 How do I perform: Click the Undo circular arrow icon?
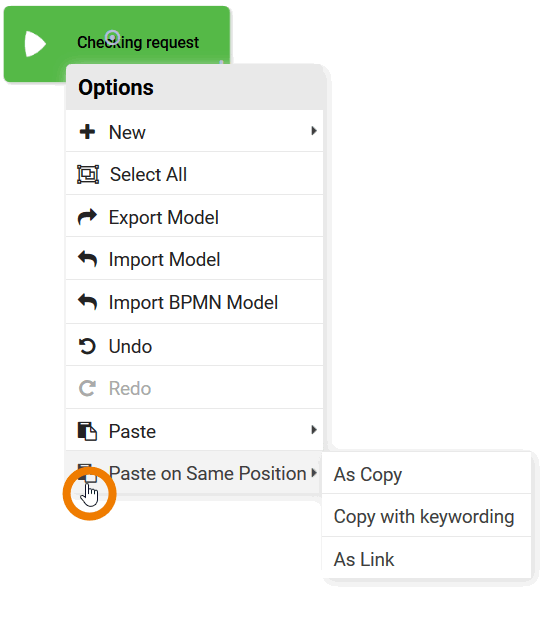coord(87,346)
